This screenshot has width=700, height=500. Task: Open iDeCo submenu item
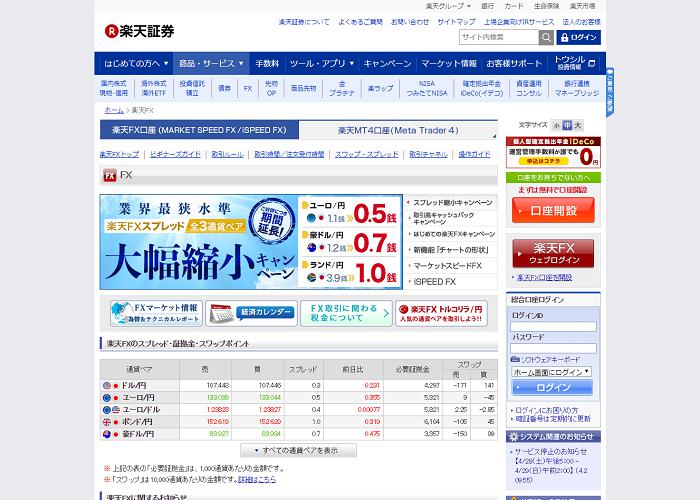coord(481,88)
